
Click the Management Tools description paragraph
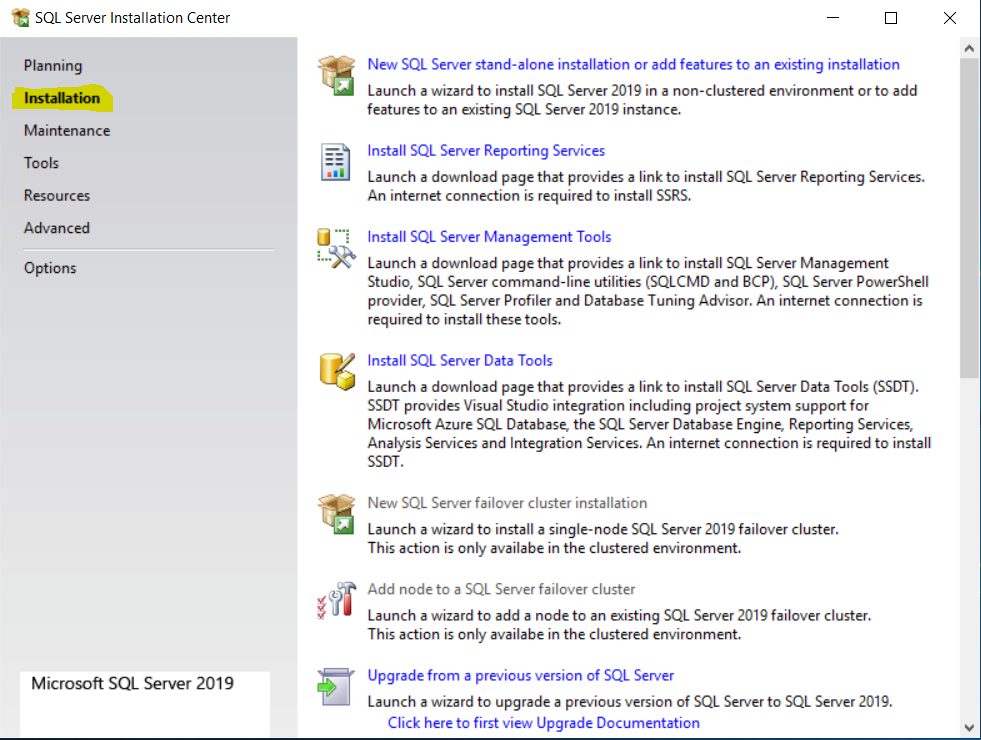pos(648,291)
